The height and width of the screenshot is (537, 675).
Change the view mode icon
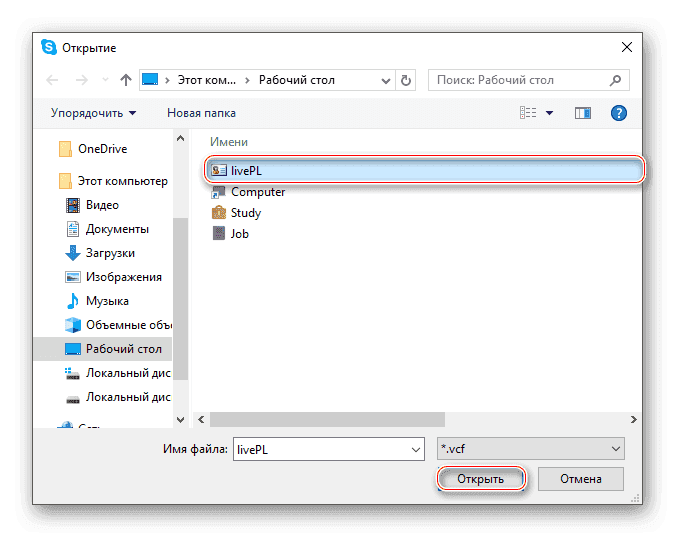[528, 113]
